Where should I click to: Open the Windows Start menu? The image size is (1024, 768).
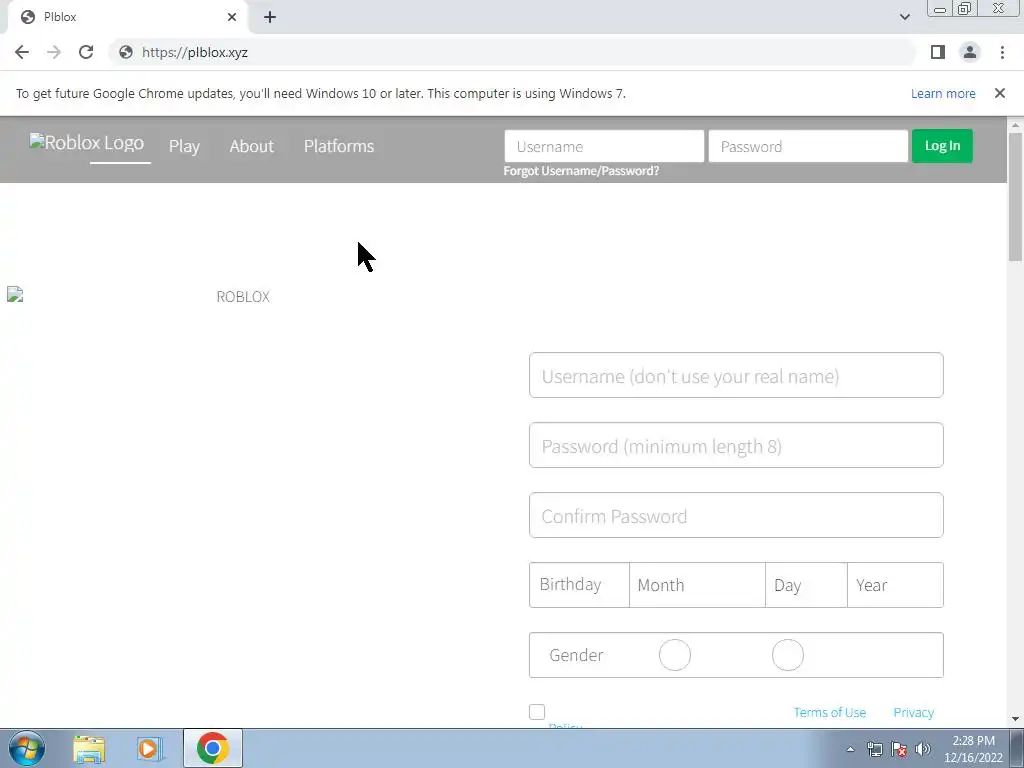coord(27,748)
